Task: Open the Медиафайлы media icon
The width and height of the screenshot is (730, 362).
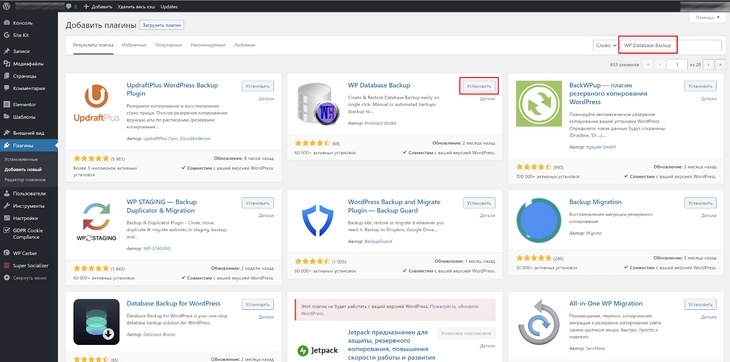Action: (7, 64)
